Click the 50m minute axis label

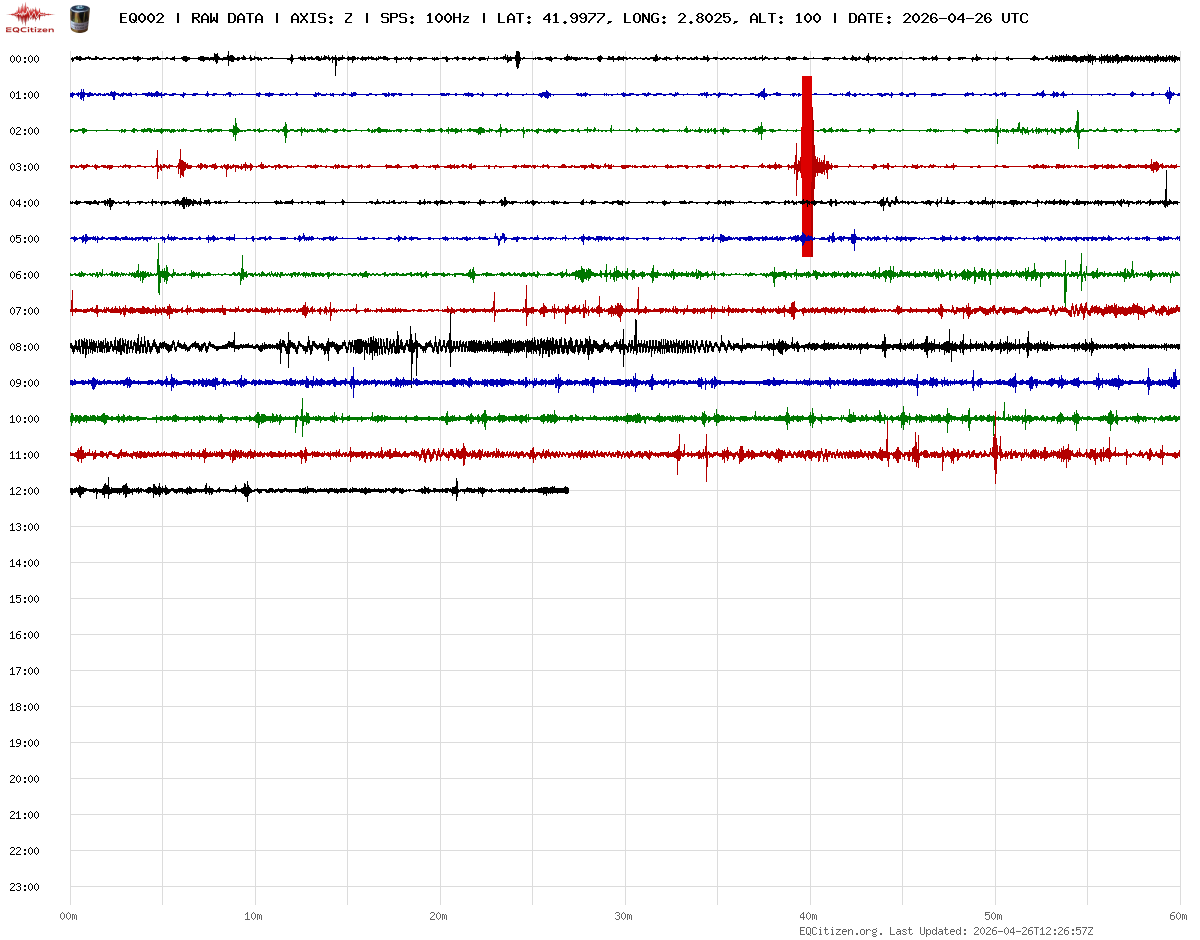pos(994,916)
